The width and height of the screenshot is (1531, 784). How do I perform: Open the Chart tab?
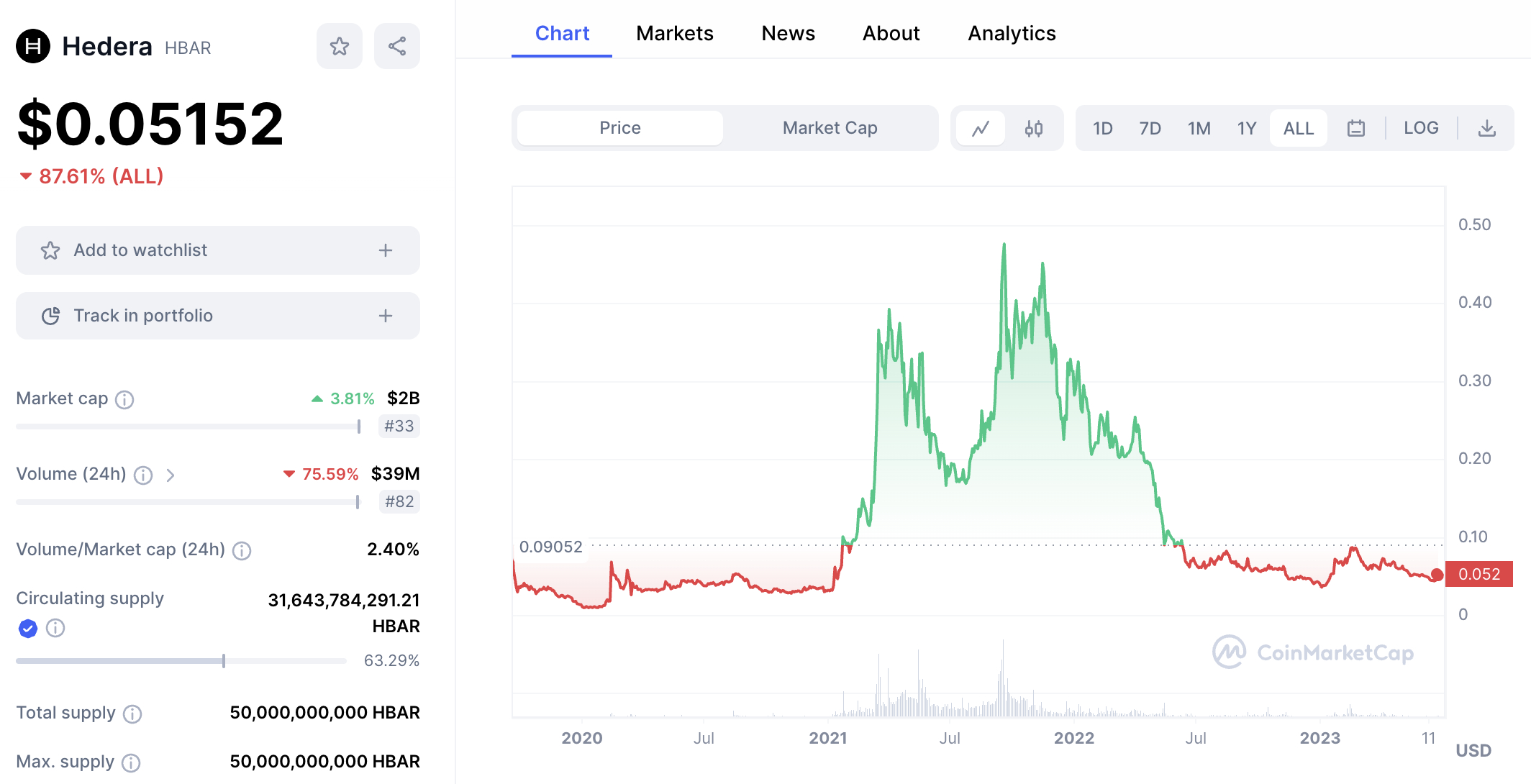click(562, 33)
